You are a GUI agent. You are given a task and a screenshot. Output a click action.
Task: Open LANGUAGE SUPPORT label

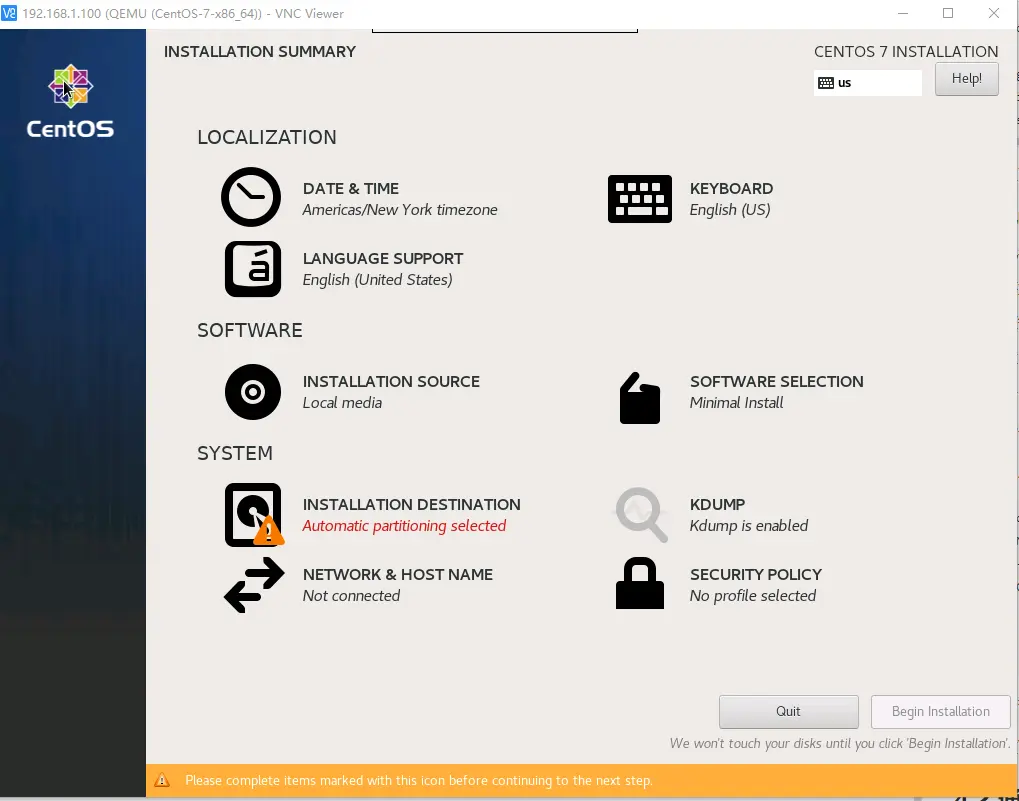(x=383, y=259)
